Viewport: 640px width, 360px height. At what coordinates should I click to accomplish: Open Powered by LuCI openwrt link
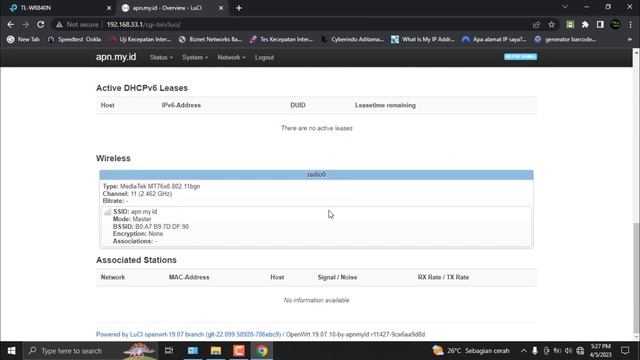tap(188, 334)
